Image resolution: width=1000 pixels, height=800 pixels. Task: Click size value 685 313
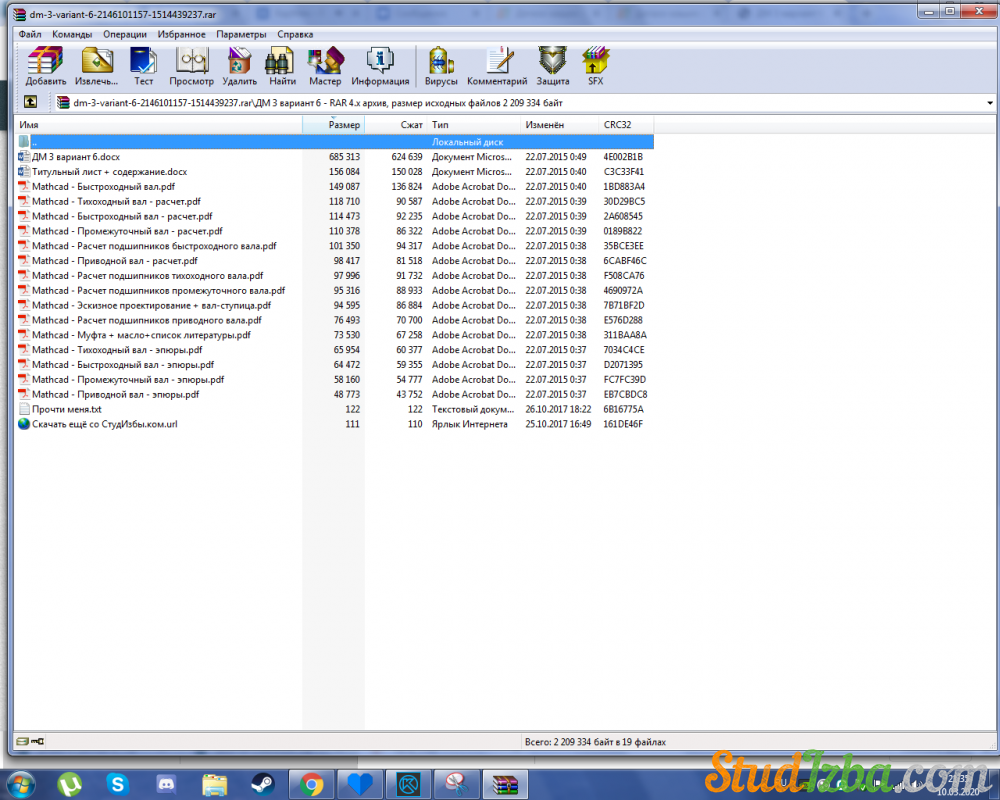(x=344, y=157)
